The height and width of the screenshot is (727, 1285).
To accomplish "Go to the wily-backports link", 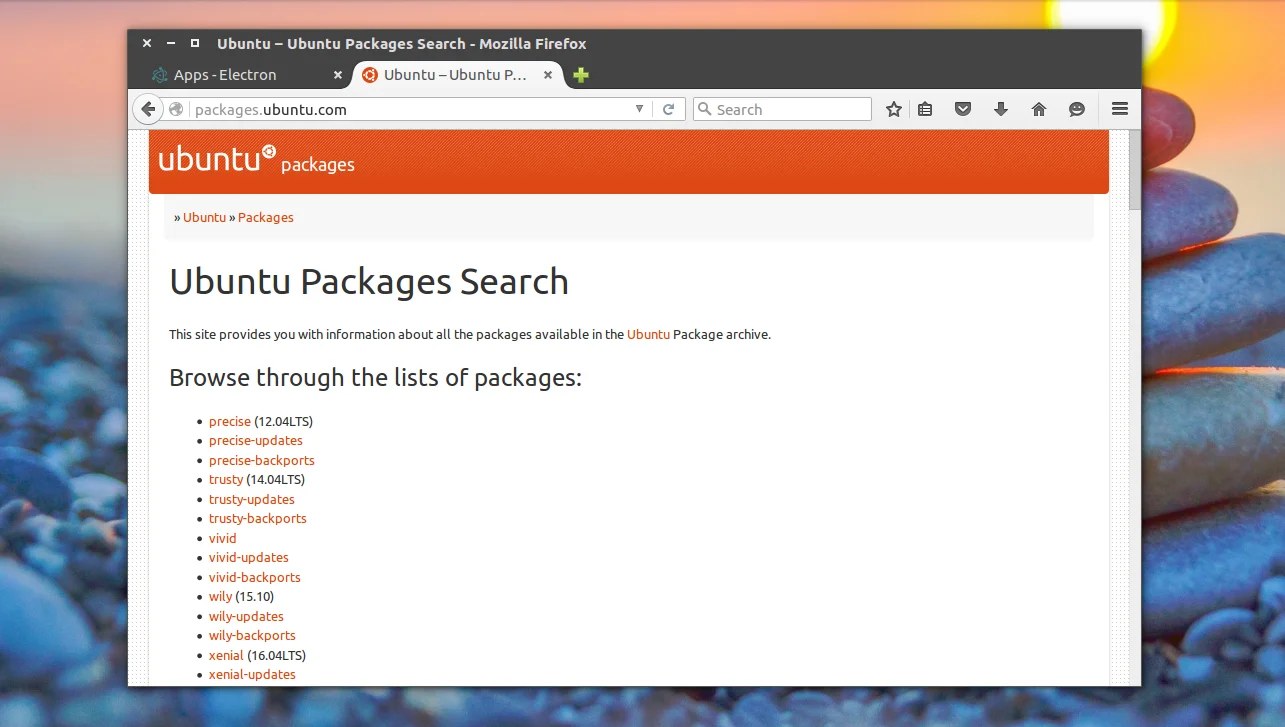I will (x=252, y=635).
